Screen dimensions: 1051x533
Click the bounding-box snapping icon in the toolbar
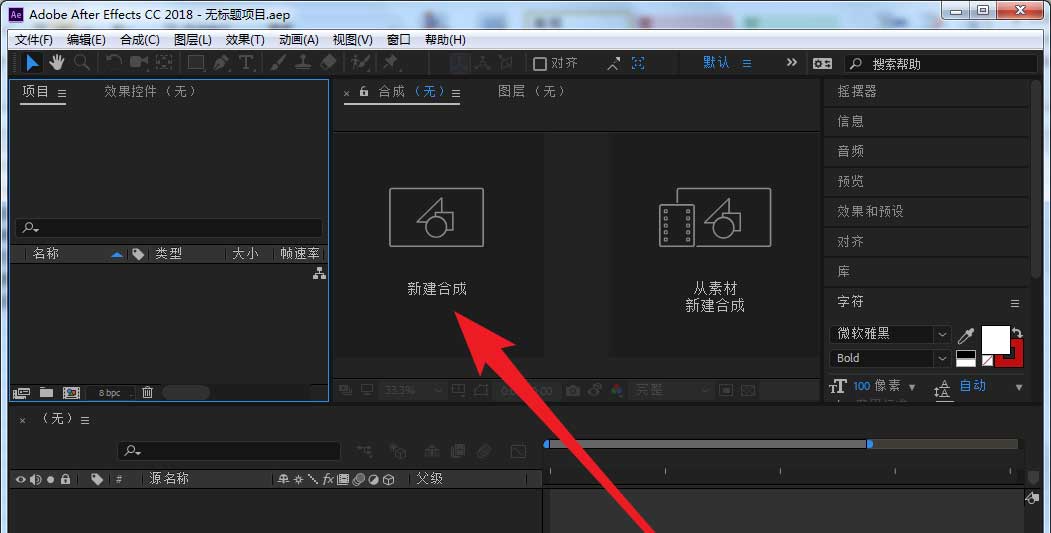638,63
